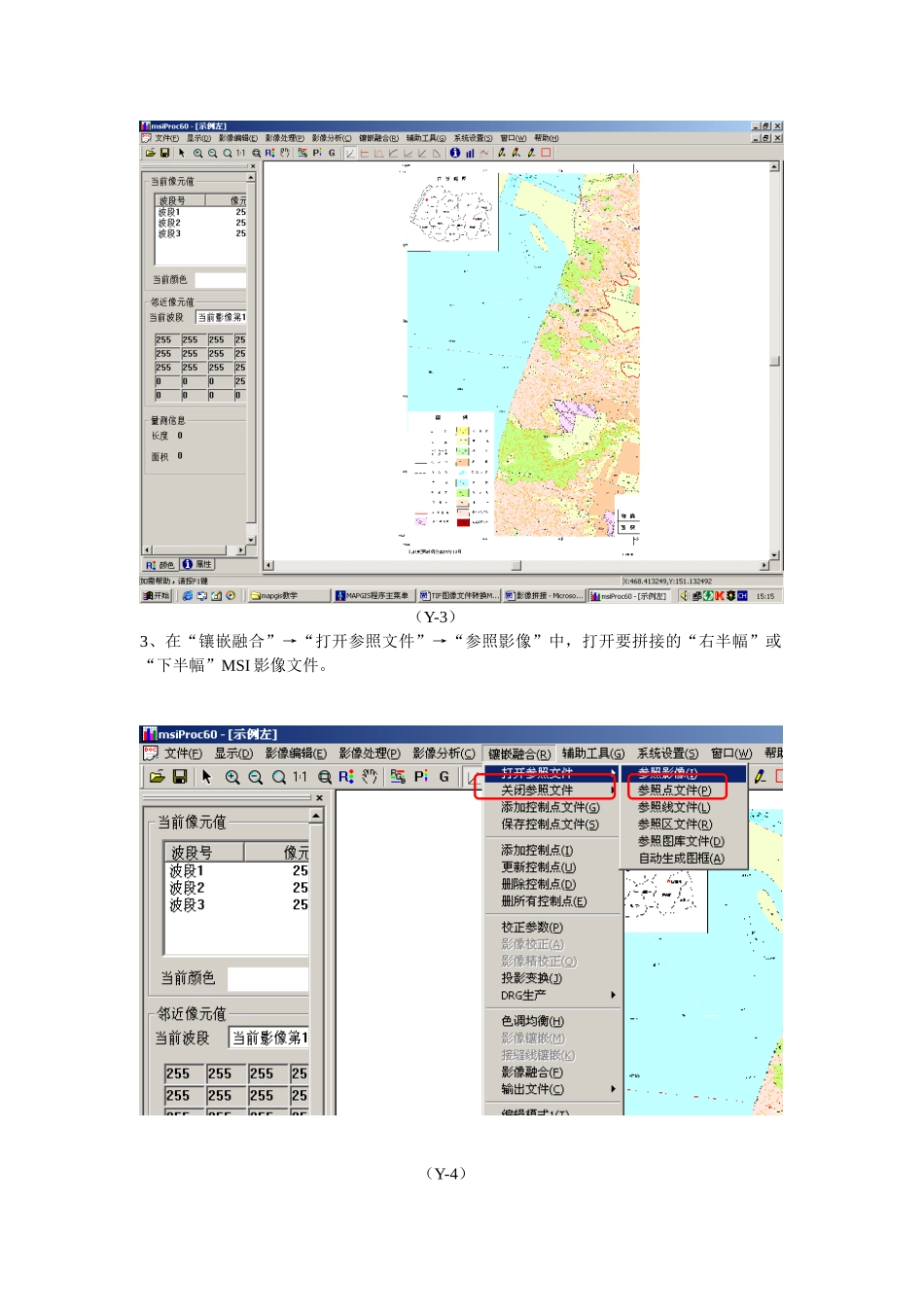Click the G icon in figure Y-3 toolbar
The height and width of the screenshot is (1307, 924).
tap(332, 153)
